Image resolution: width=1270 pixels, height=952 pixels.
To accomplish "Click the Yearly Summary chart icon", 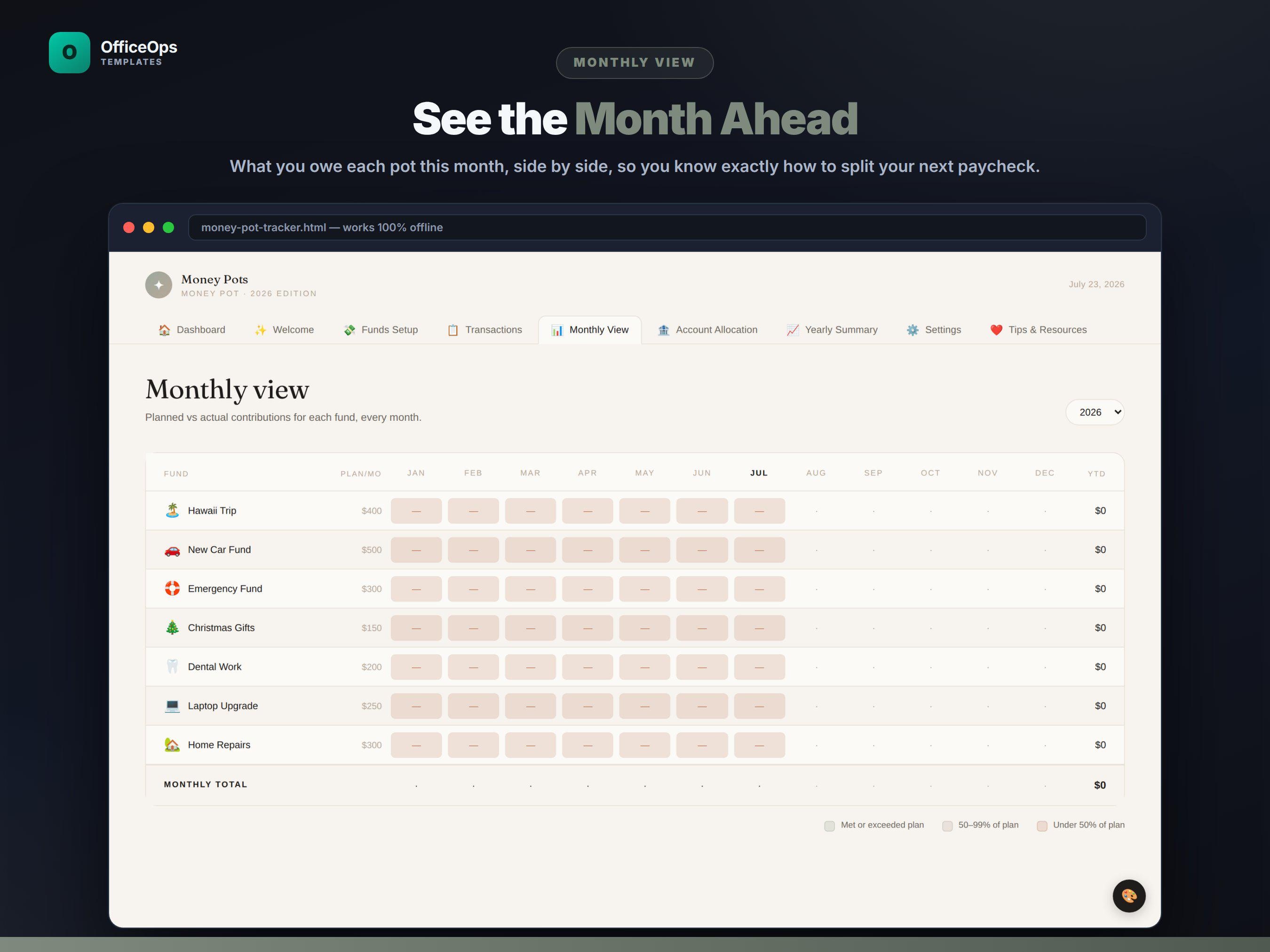I will pyautogui.click(x=792, y=330).
